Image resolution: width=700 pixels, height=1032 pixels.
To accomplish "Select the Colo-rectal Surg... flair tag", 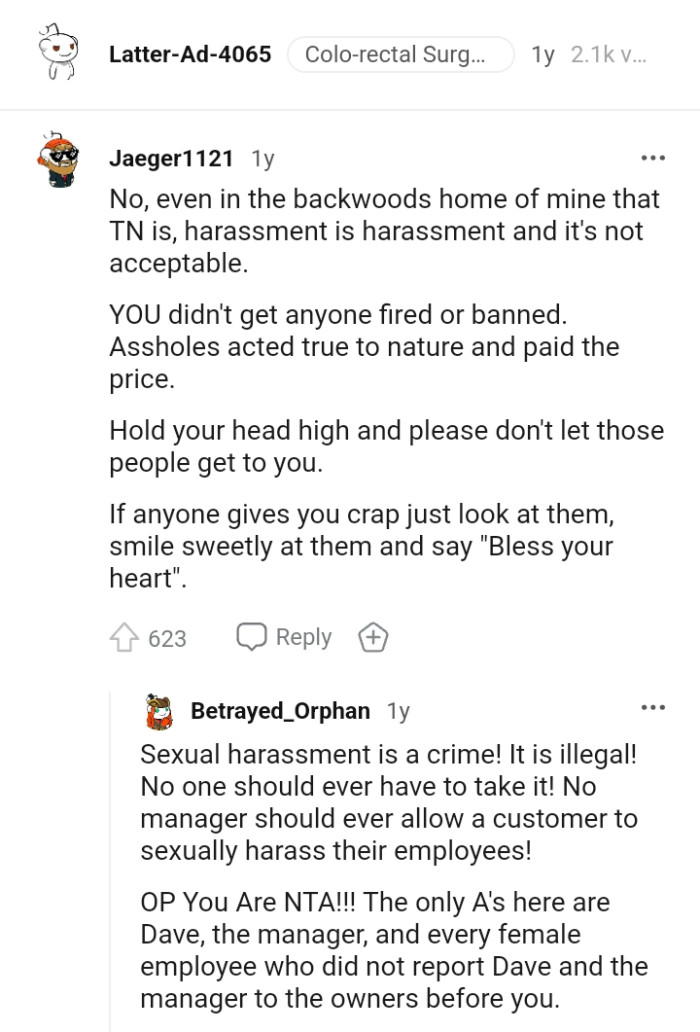I will tap(400, 54).
